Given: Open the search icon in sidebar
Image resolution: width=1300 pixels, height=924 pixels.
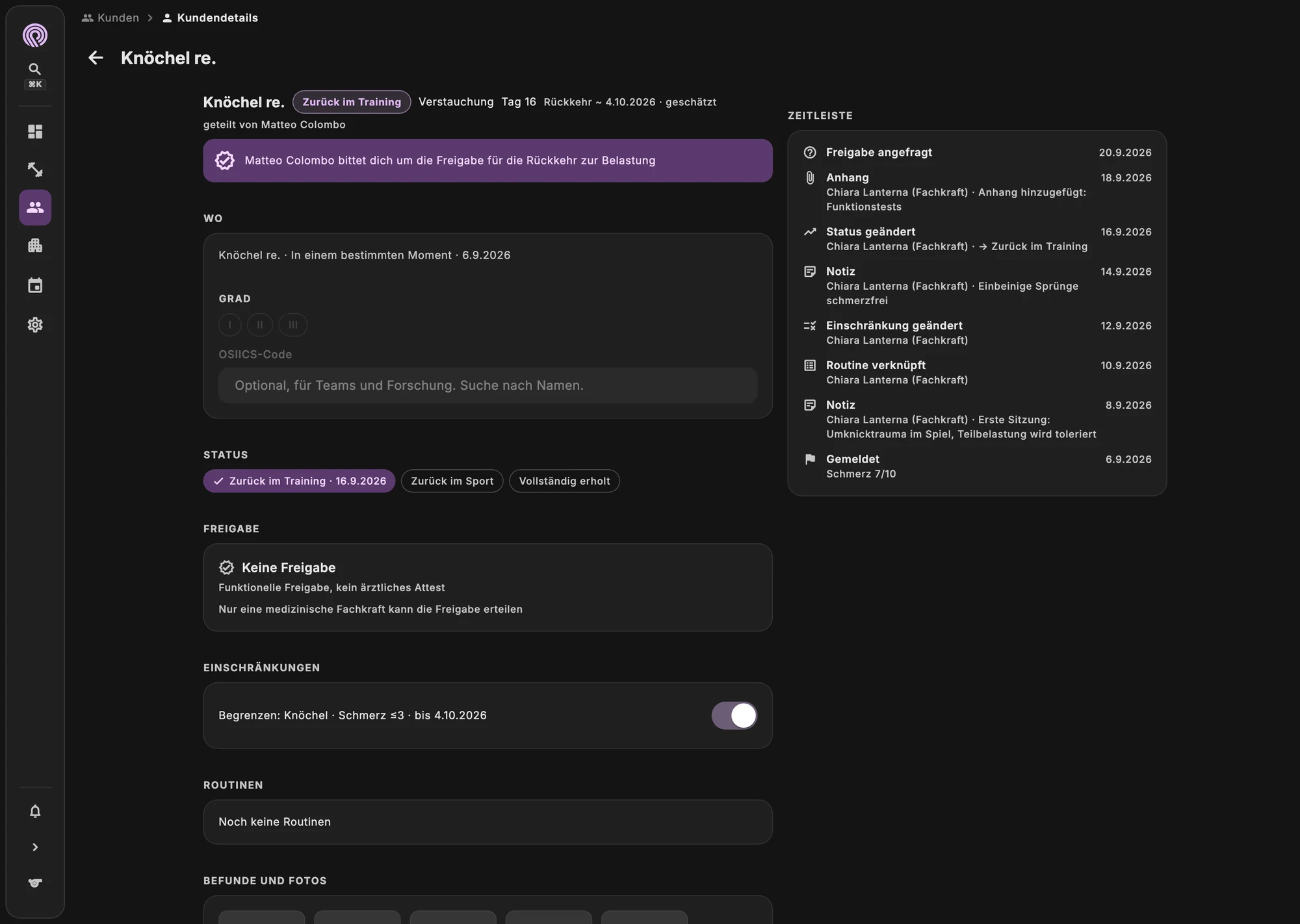Looking at the screenshot, I should coord(35,69).
